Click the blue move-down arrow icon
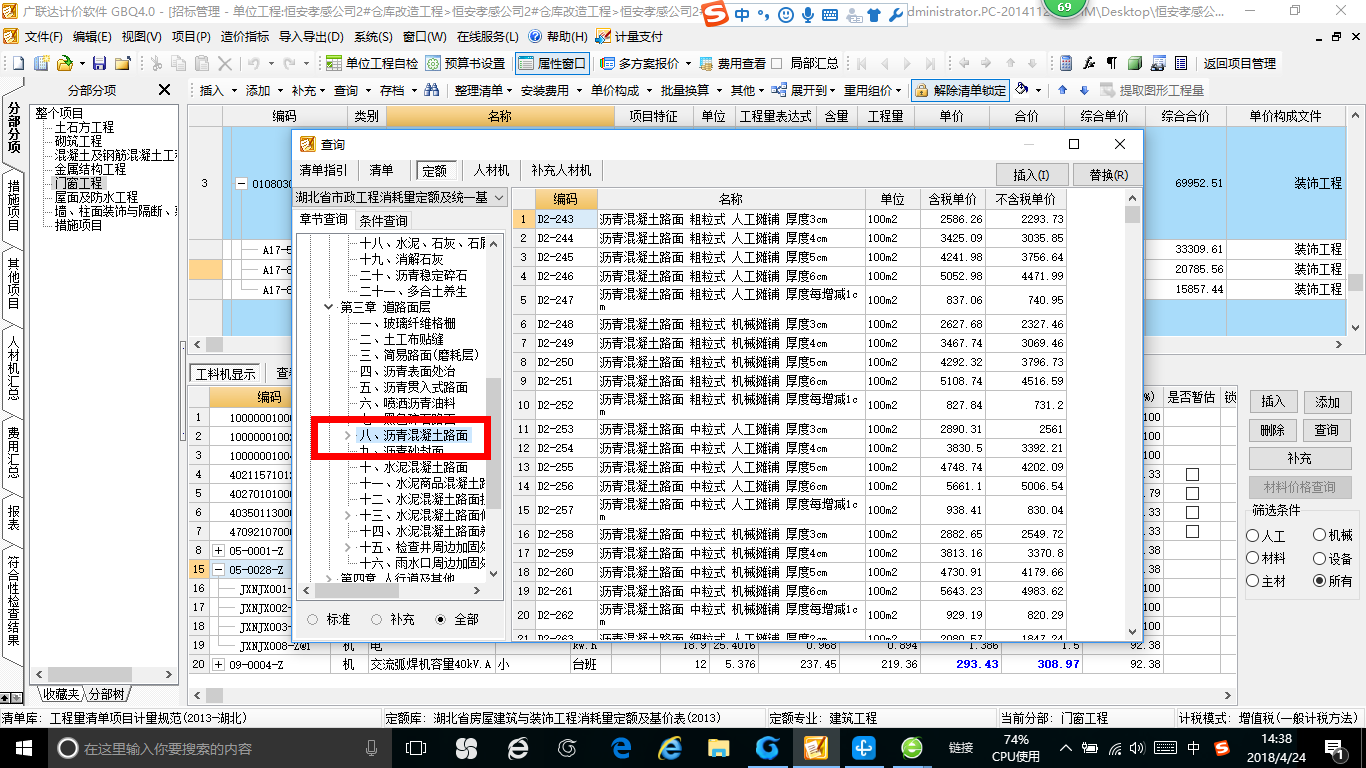The image size is (1366, 768). coord(1085,90)
